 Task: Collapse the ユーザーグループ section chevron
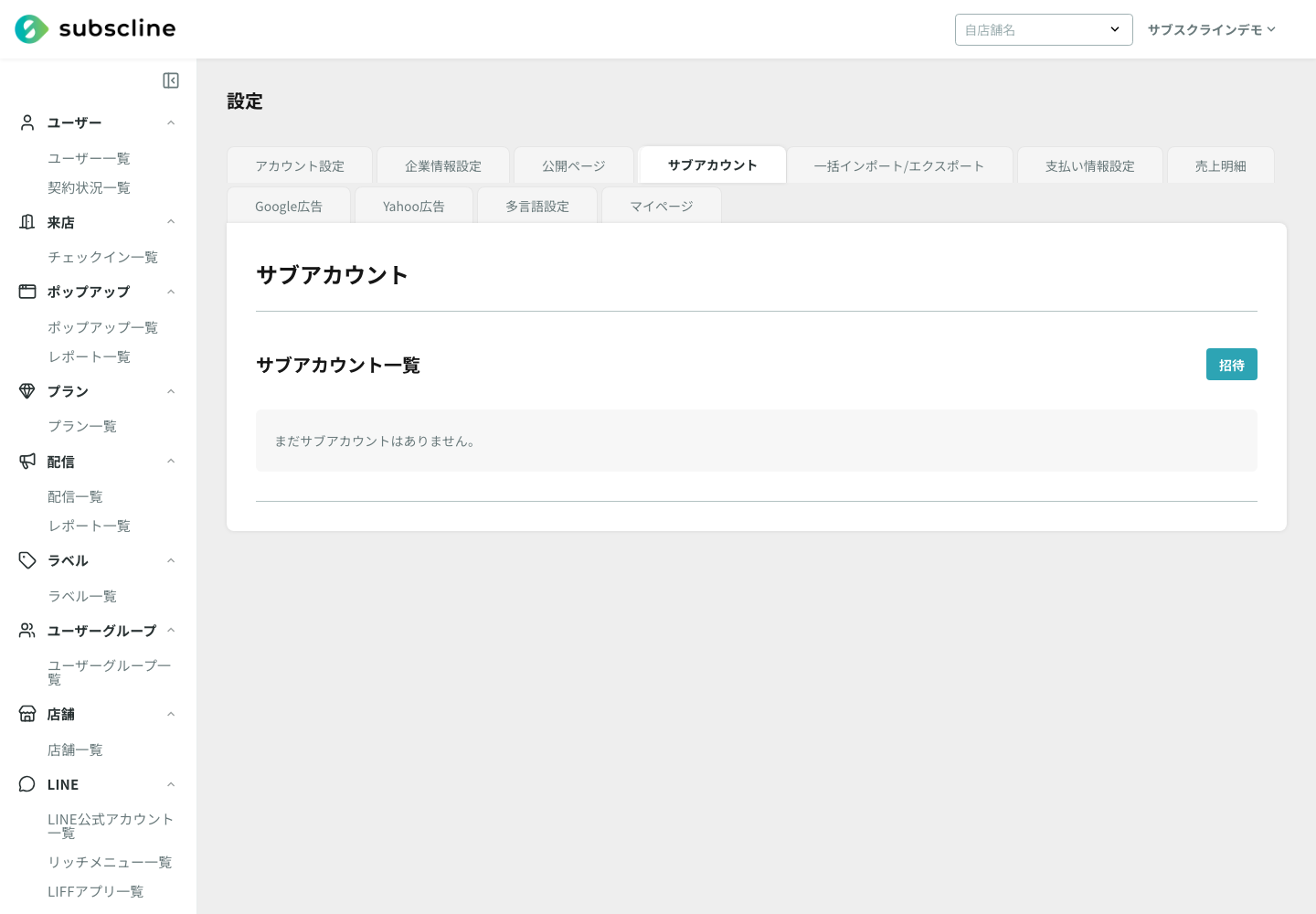pyautogui.click(x=171, y=631)
